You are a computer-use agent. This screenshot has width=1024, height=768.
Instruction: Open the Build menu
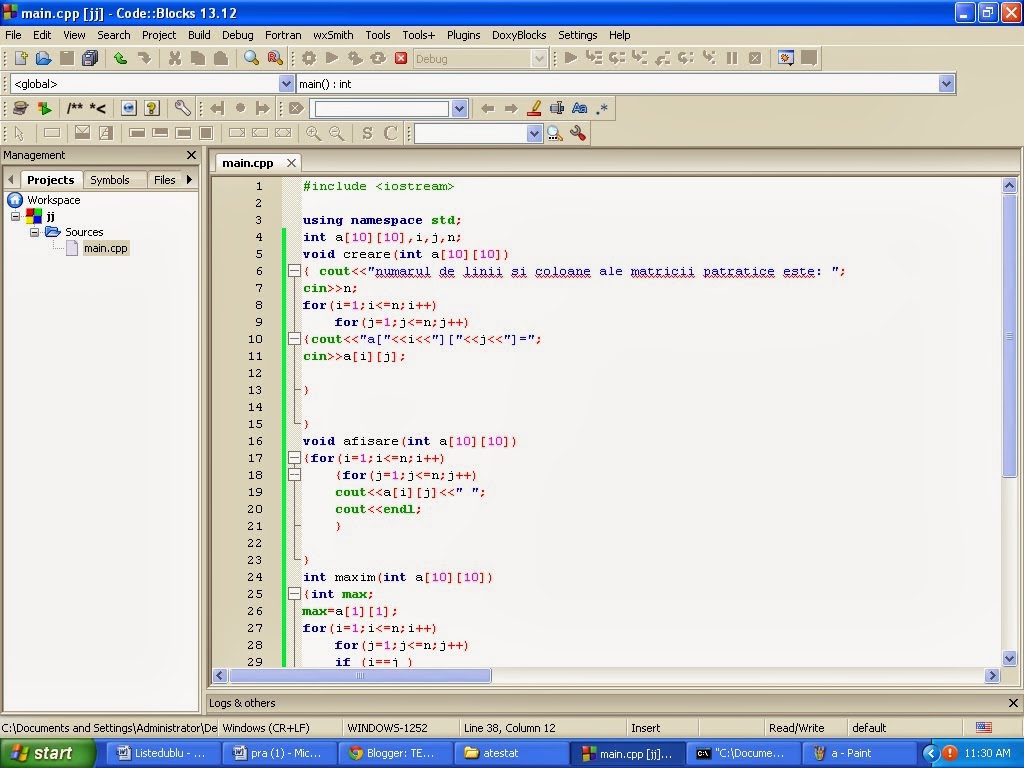199,35
